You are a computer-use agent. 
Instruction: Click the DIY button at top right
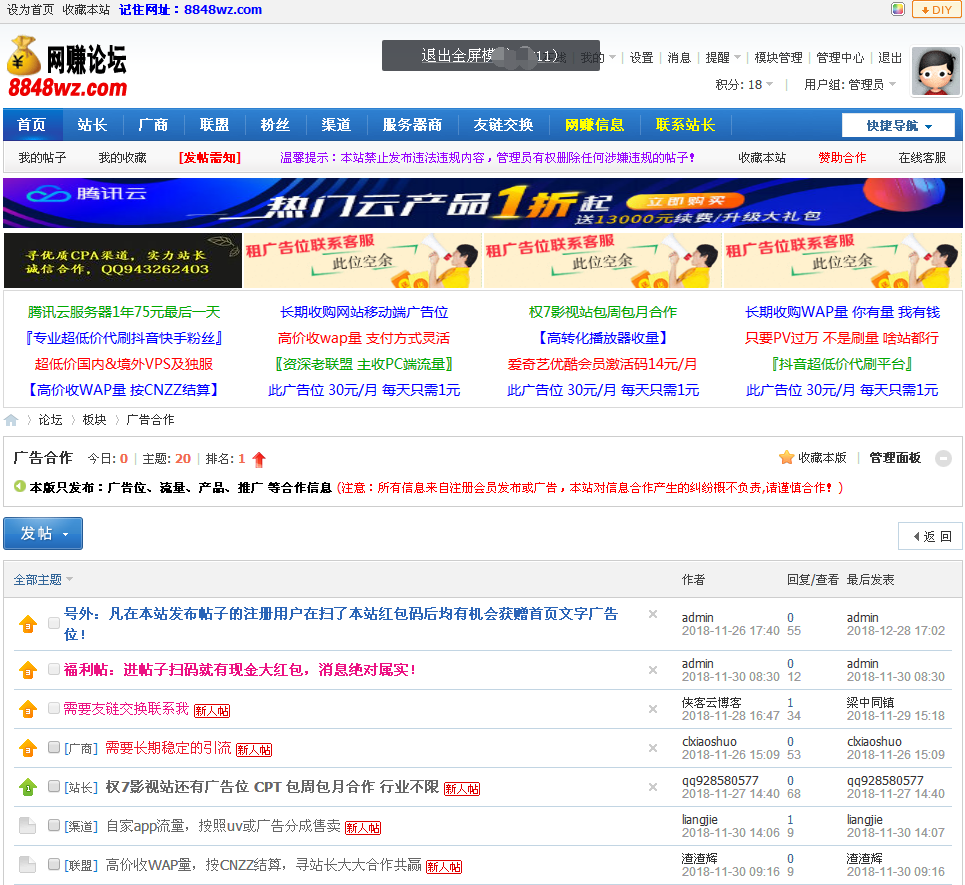[935, 10]
